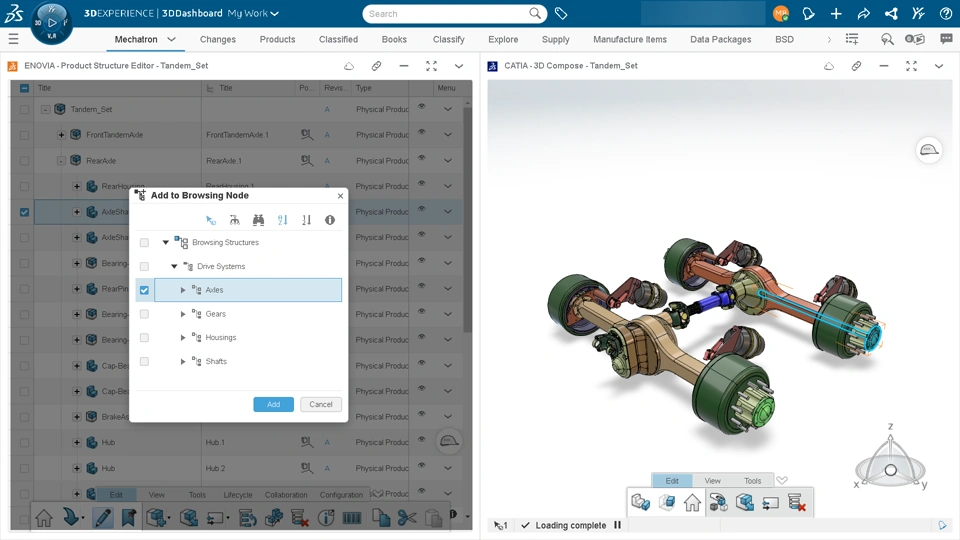Open the View tab in 3D Compose toolbar
Viewport: 960px width, 540px height.
tap(712, 481)
